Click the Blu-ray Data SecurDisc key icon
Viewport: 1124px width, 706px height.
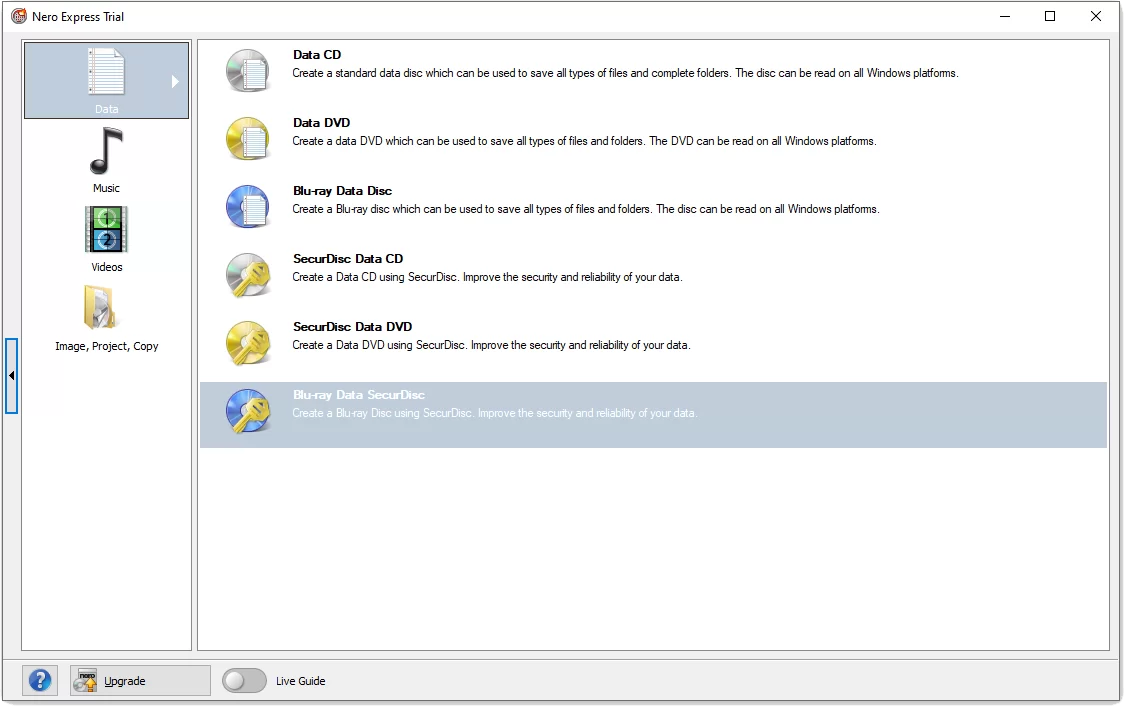coord(248,411)
